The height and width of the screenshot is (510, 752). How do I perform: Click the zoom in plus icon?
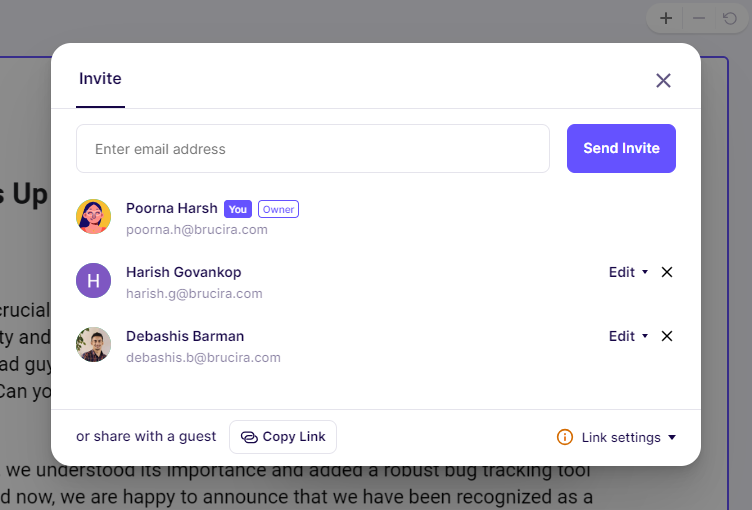tap(666, 19)
